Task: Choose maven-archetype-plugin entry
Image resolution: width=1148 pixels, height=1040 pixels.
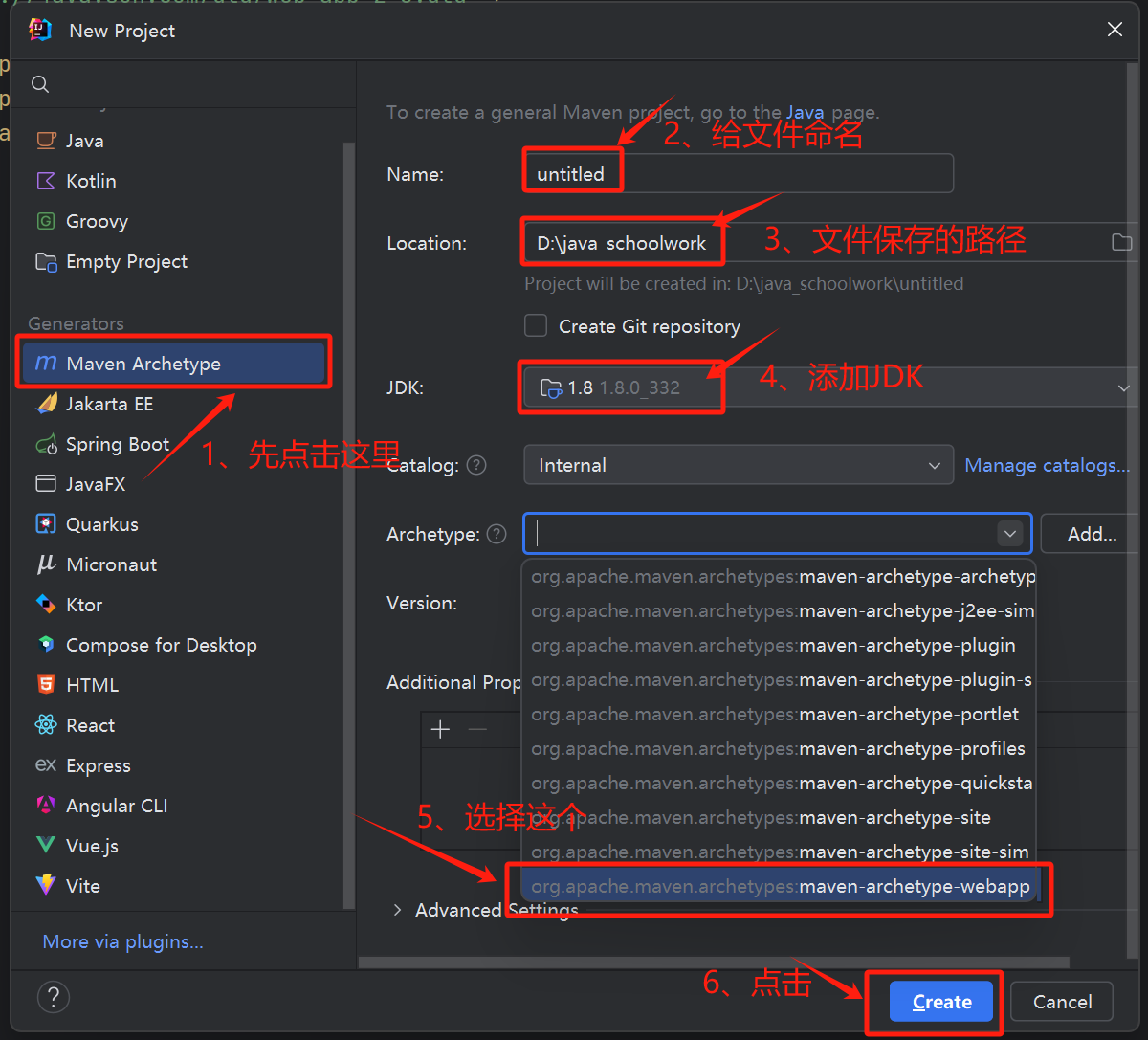Action: pos(781,645)
